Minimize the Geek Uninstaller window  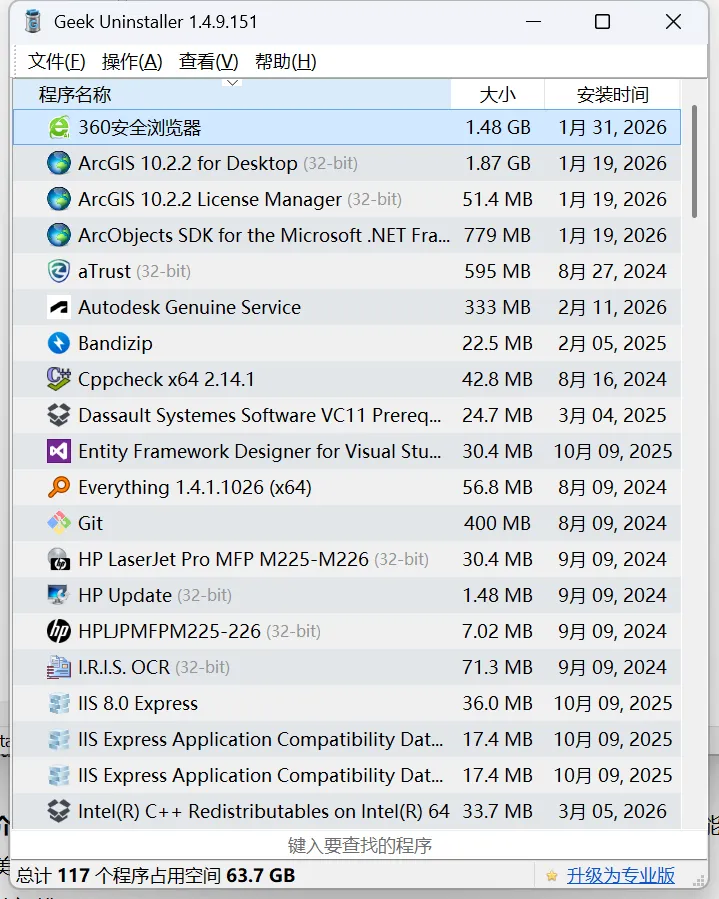[x=533, y=22]
